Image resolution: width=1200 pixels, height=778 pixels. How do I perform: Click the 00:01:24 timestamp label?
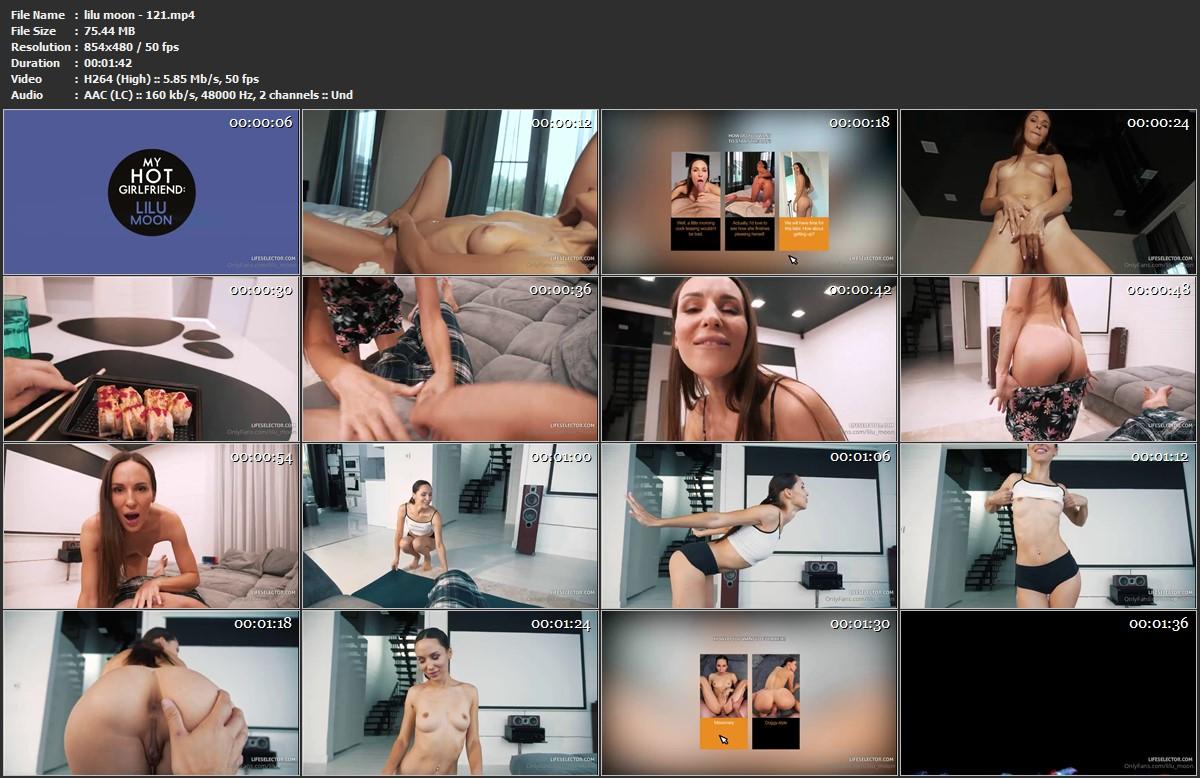coord(561,623)
